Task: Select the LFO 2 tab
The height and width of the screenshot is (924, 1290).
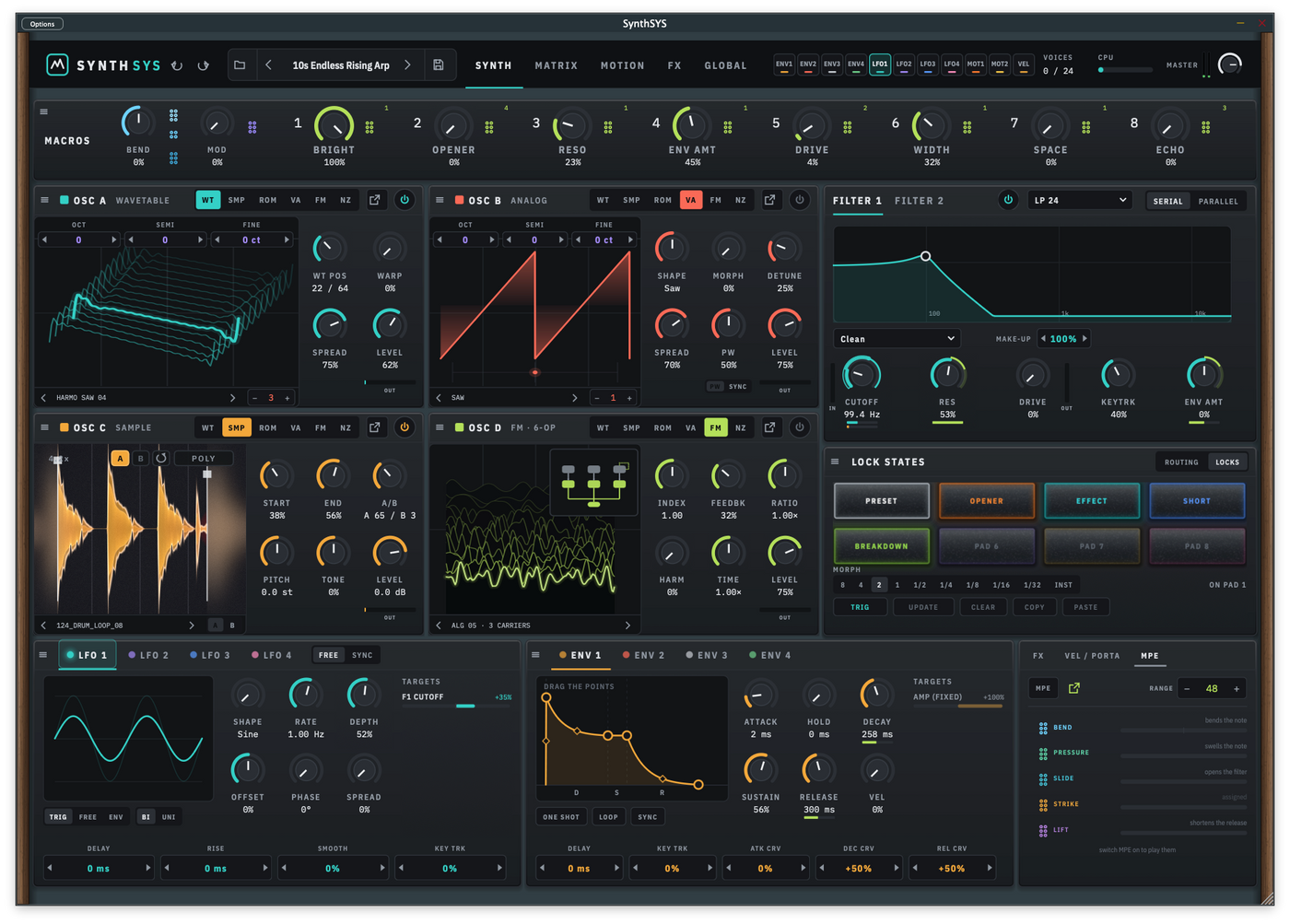Action: coord(148,655)
